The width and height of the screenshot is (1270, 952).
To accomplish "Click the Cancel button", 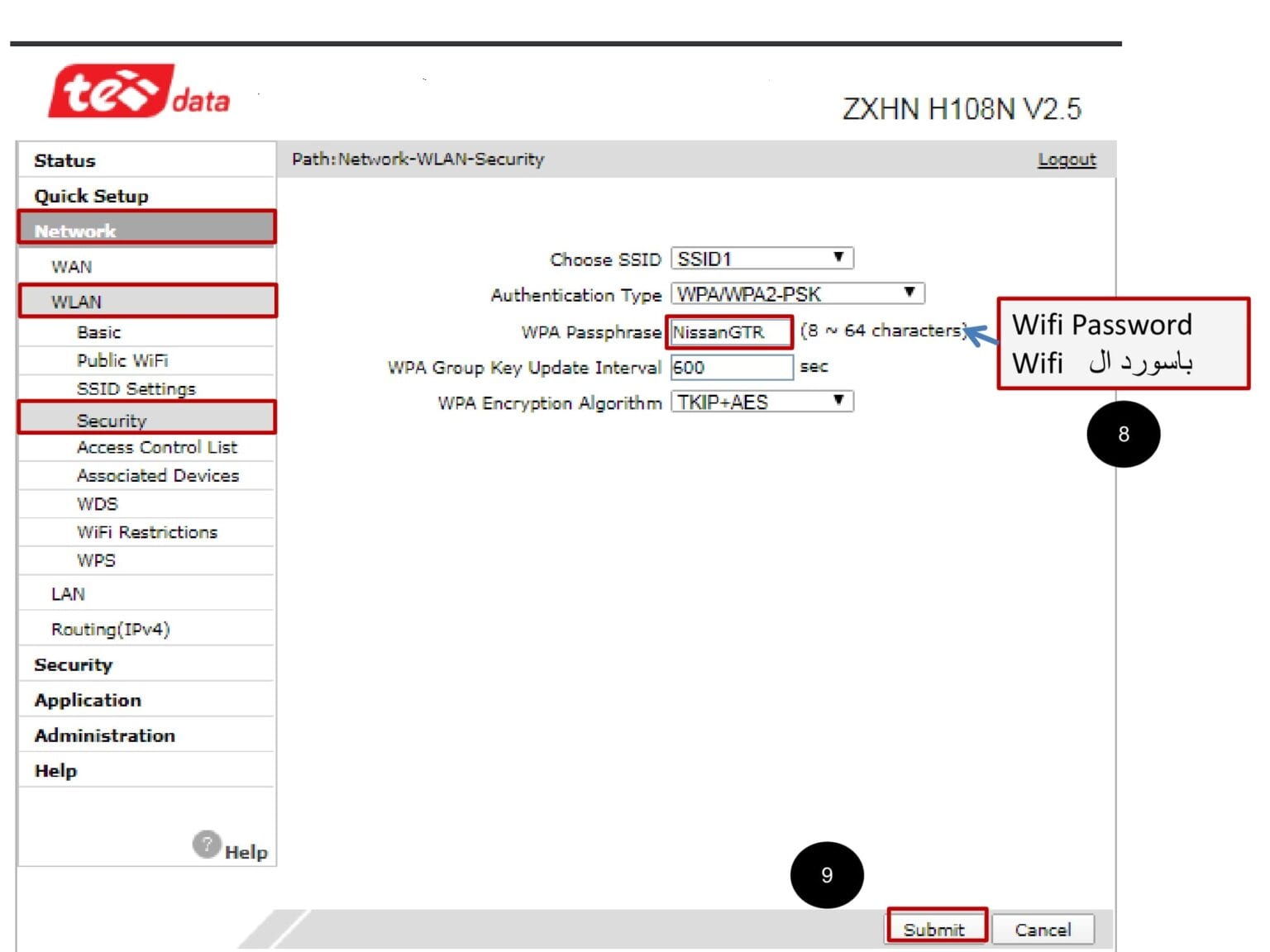I will [1043, 928].
